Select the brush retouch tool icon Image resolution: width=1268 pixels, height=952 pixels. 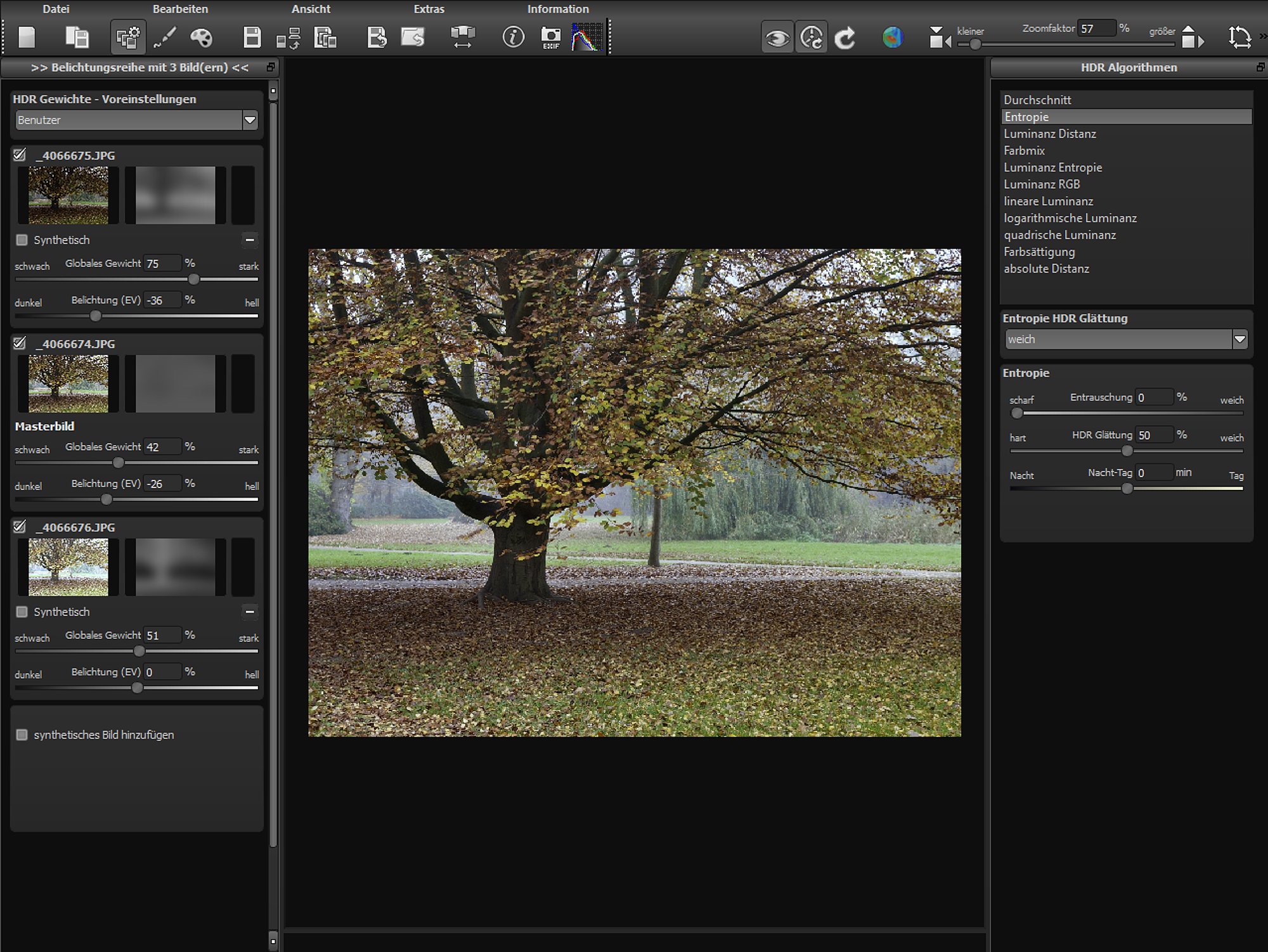click(x=165, y=37)
